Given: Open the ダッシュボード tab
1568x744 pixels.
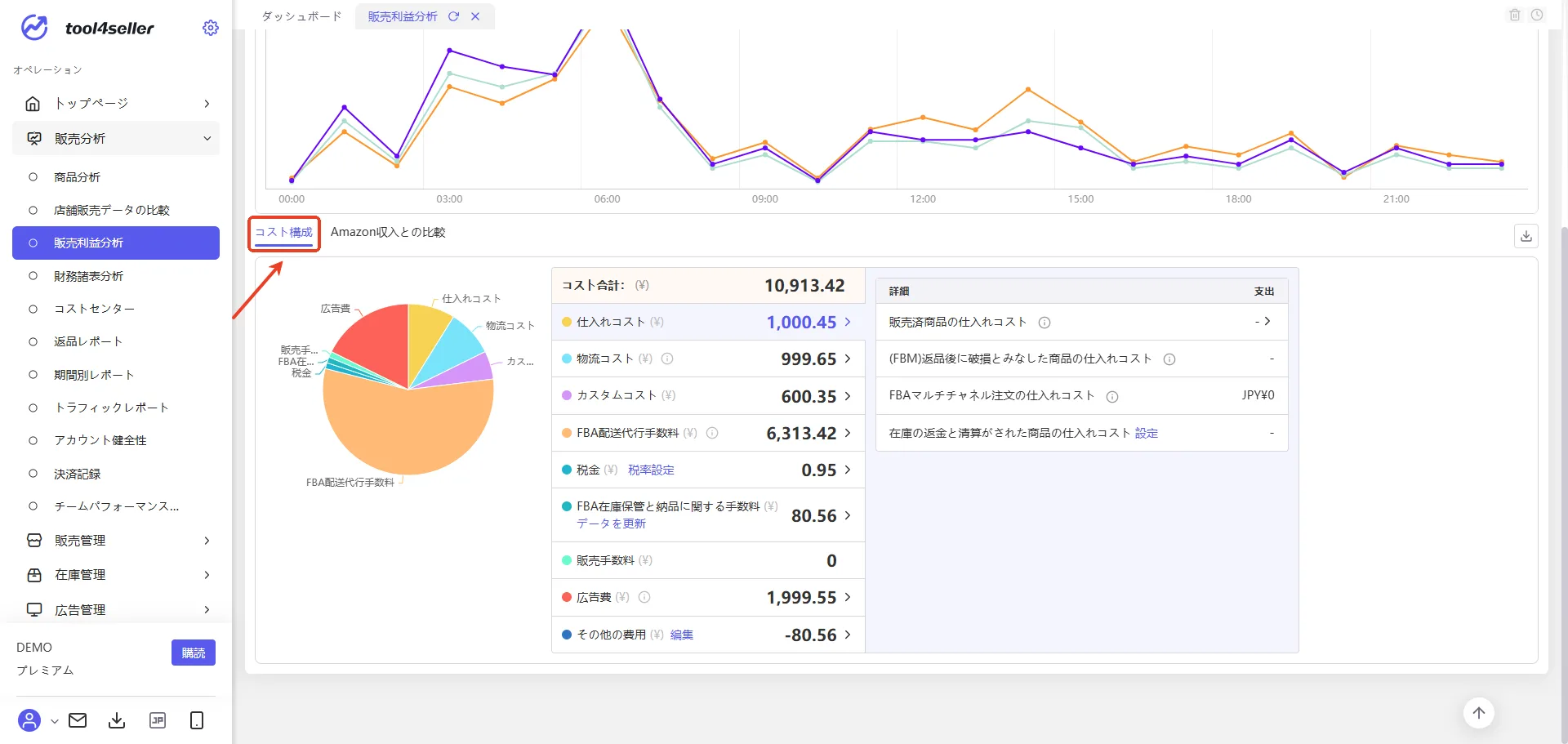Looking at the screenshot, I should [x=301, y=16].
